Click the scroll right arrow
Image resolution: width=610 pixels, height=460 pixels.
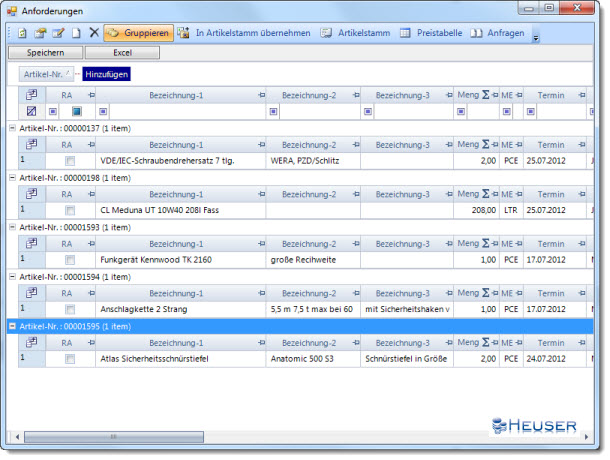click(x=586, y=437)
